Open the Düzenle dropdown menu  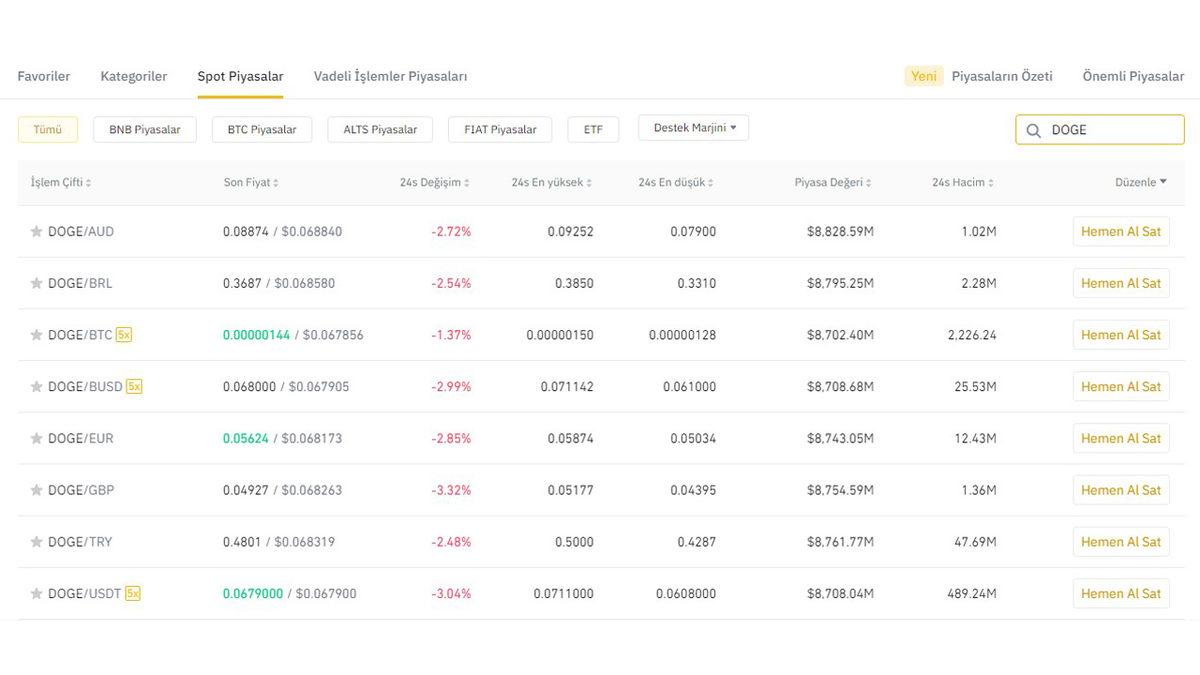pyautogui.click(x=1141, y=182)
